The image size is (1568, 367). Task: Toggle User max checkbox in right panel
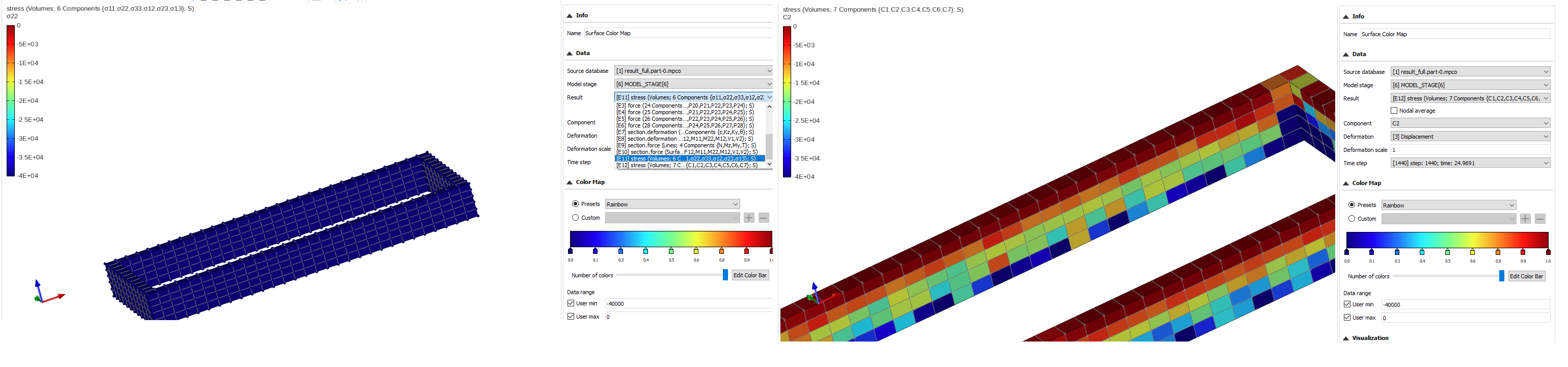[1347, 318]
